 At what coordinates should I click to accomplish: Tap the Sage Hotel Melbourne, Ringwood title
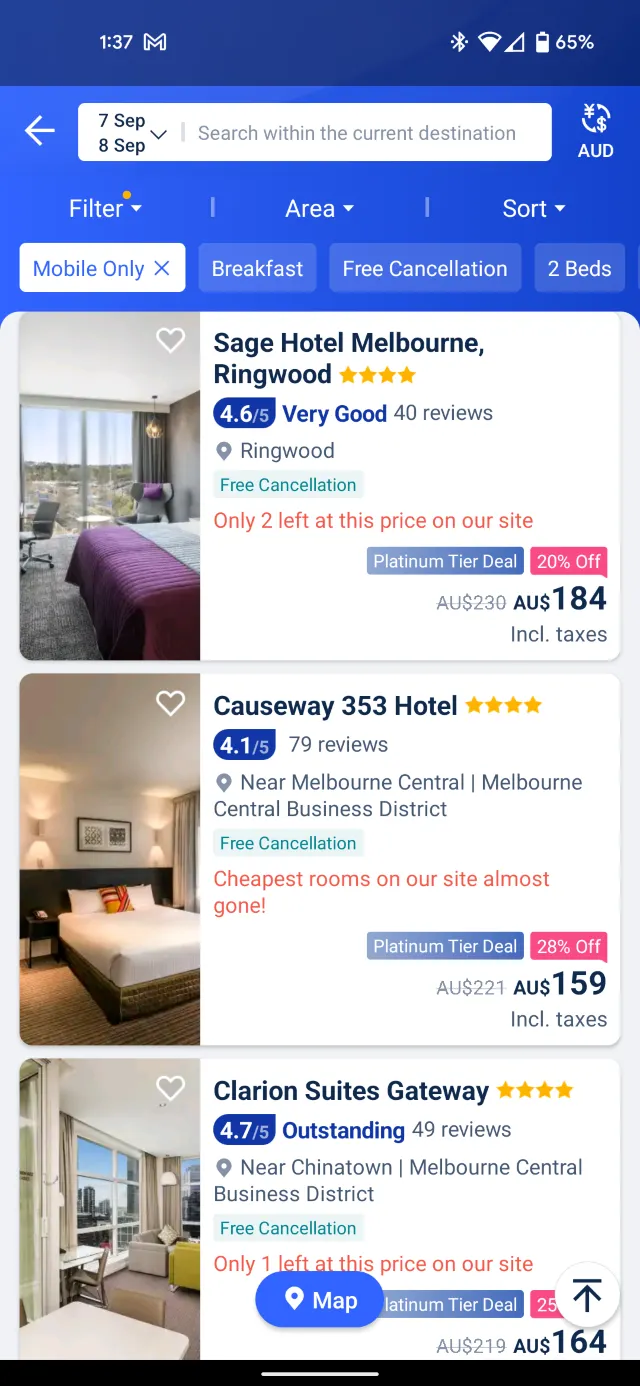[348, 358]
